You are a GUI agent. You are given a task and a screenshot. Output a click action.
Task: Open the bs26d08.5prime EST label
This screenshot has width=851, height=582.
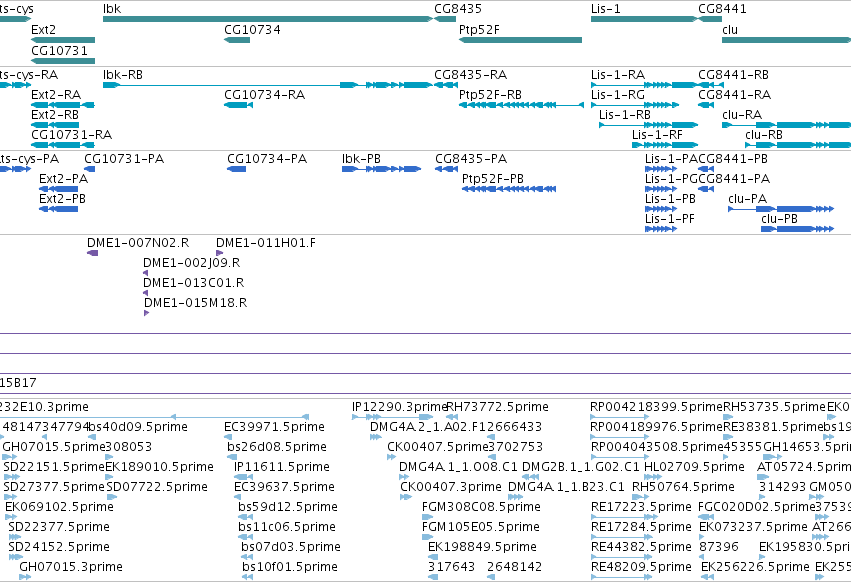277,447
